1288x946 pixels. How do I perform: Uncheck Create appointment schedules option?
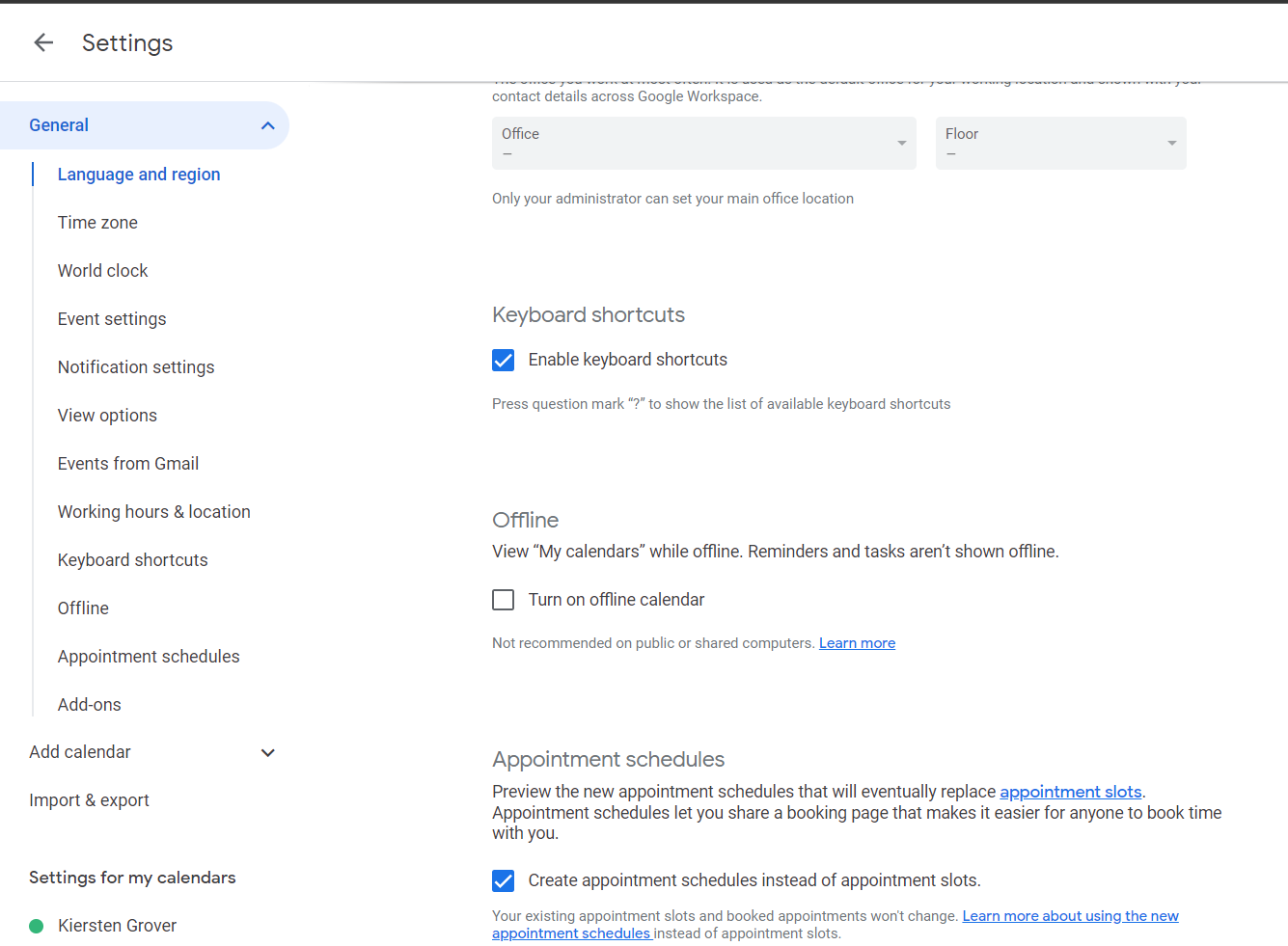(x=504, y=880)
